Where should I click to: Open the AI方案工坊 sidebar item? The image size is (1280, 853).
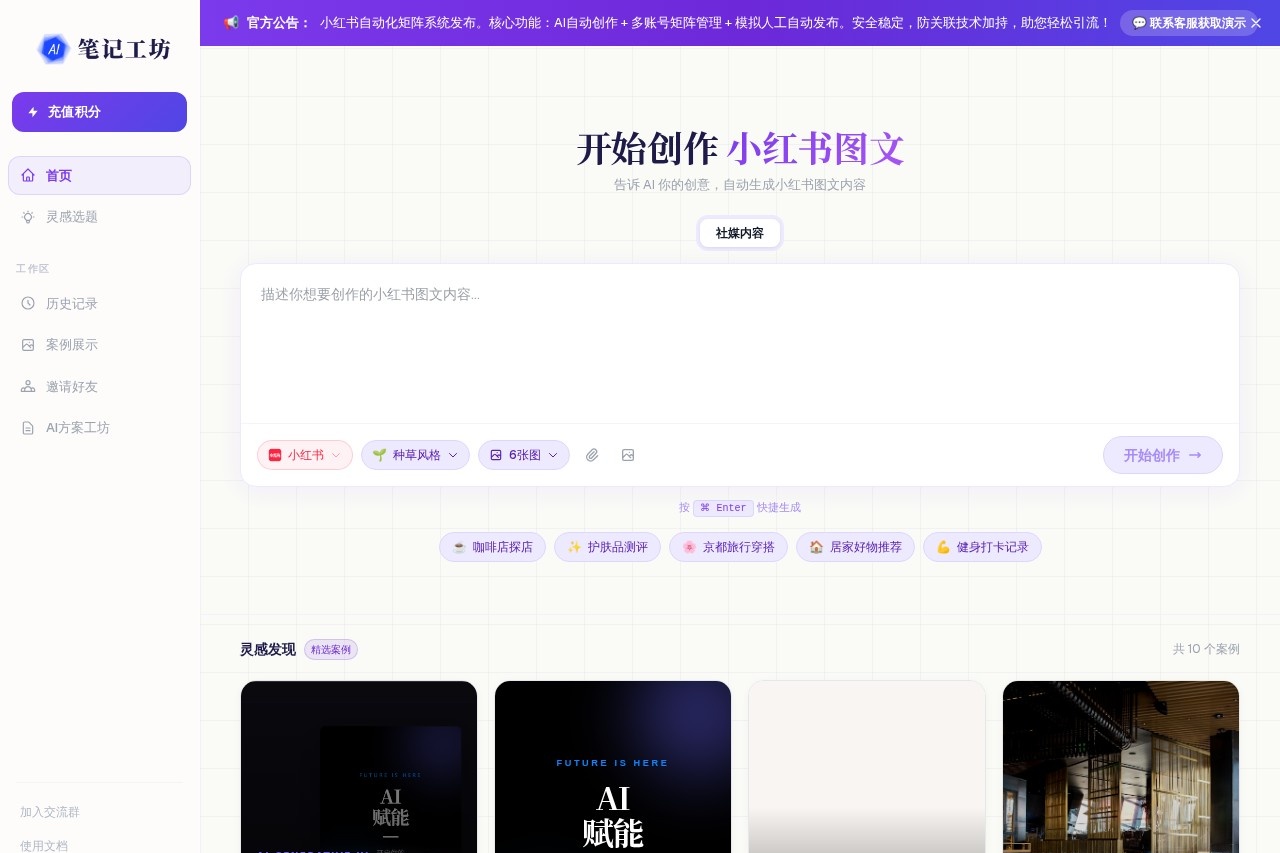(77, 427)
